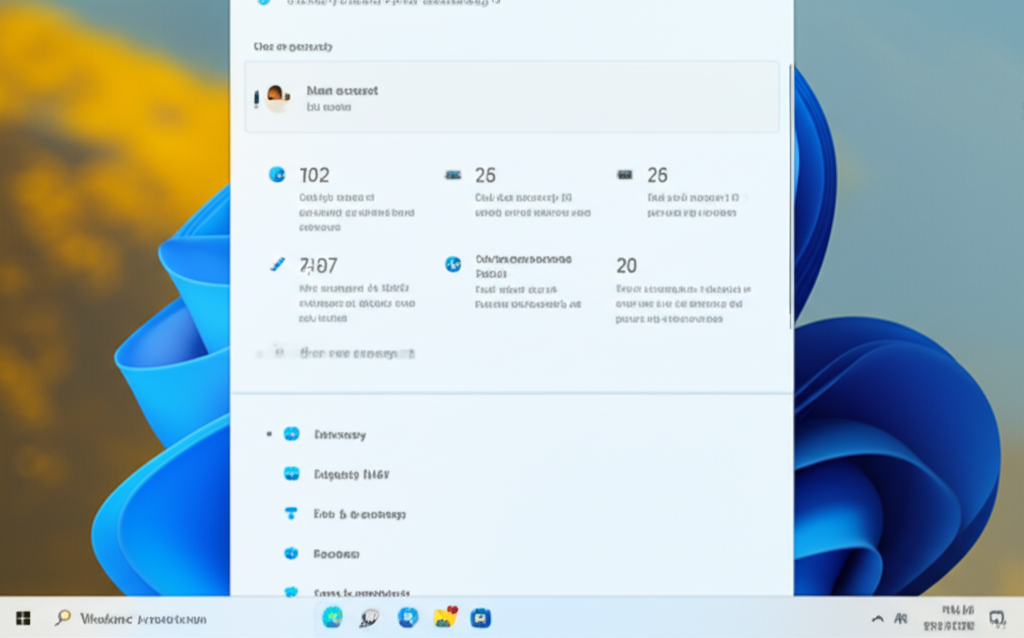Expand the hidden system tray icons chevron
The height and width of the screenshot is (638, 1024).
tap(878, 618)
